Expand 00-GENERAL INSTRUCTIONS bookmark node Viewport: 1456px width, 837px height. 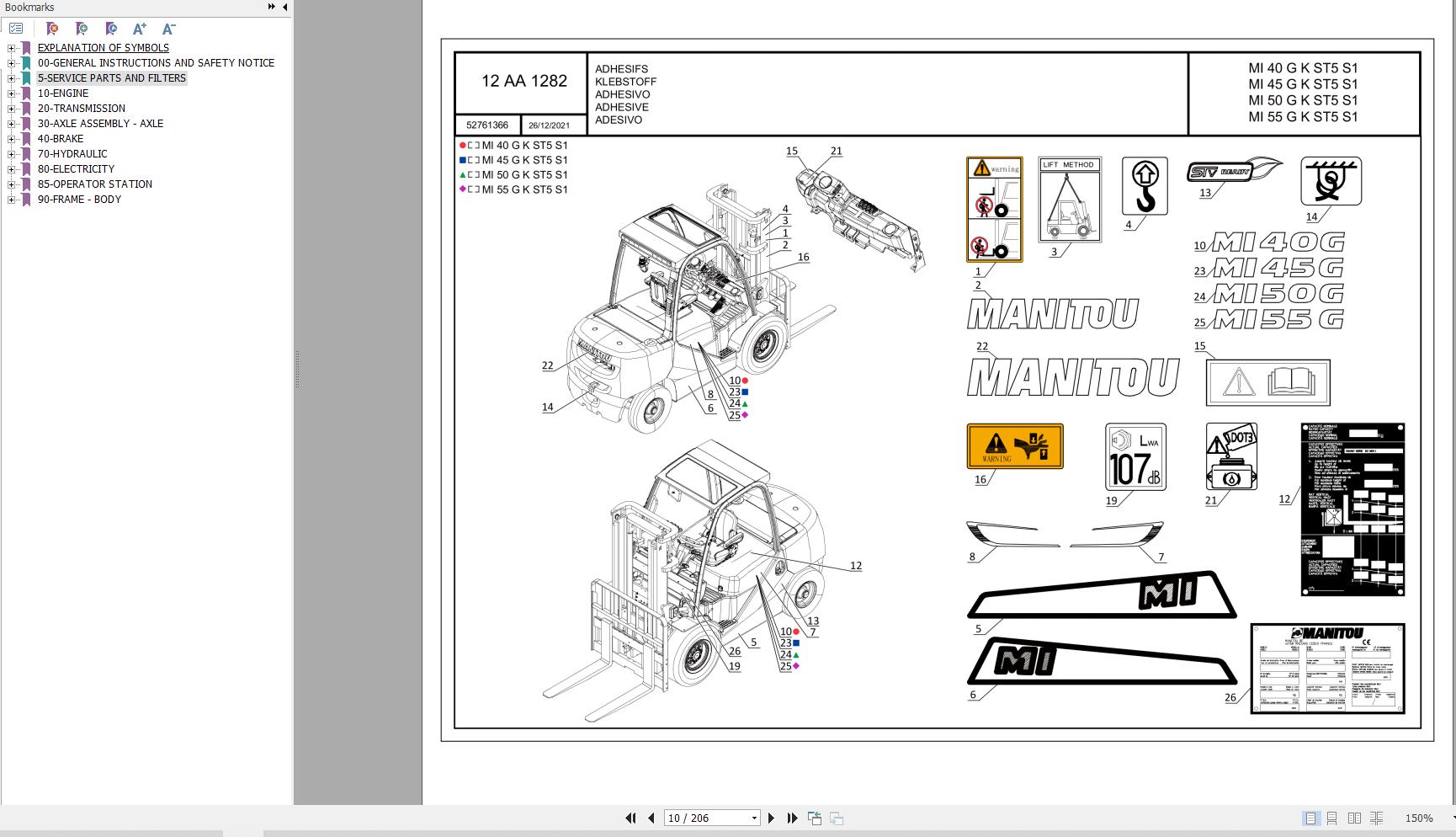(x=12, y=63)
